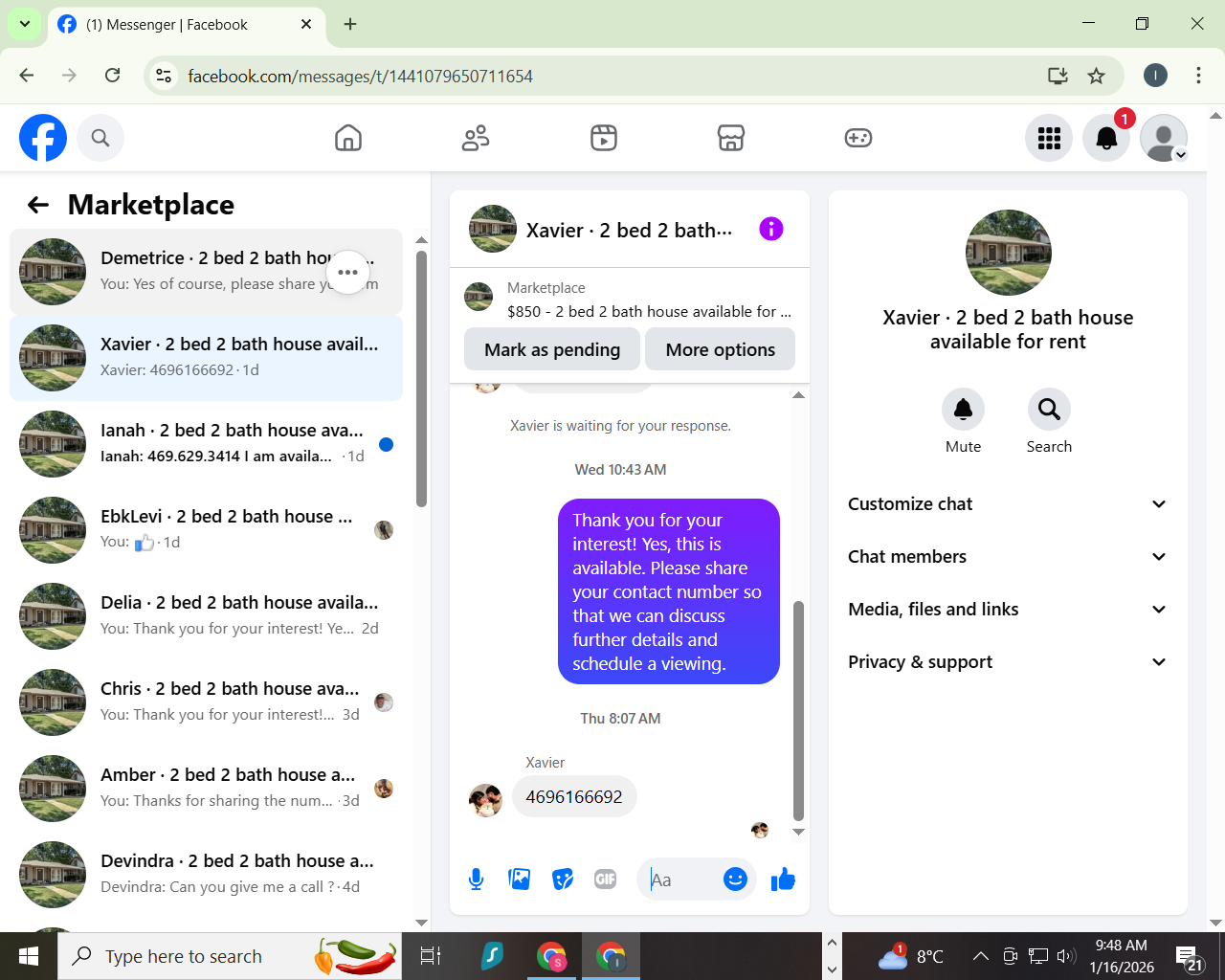Open Xavier's profile picture beside his message
This screenshot has height=980, width=1225.
tap(485, 800)
